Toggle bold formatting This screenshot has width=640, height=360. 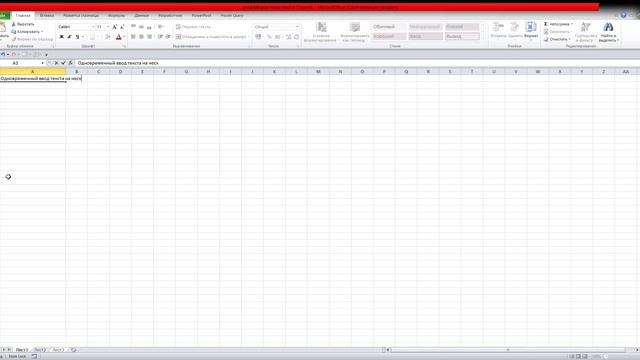pos(62,37)
